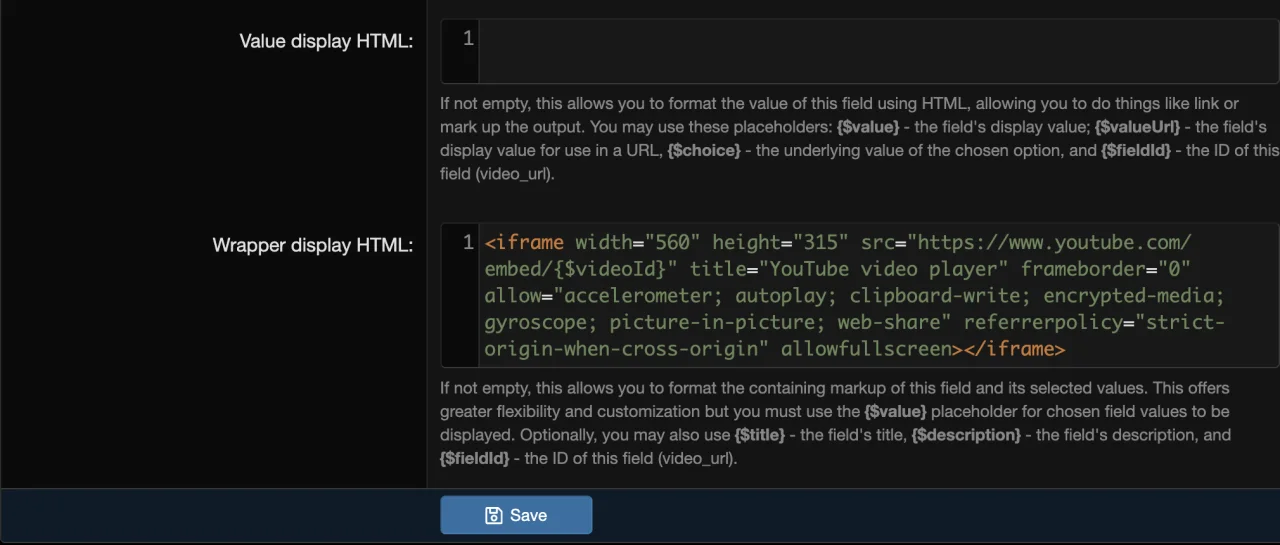Viewport: 1280px width, 545px height.
Task: Click the width value "560" in code
Action: point(672,243)
